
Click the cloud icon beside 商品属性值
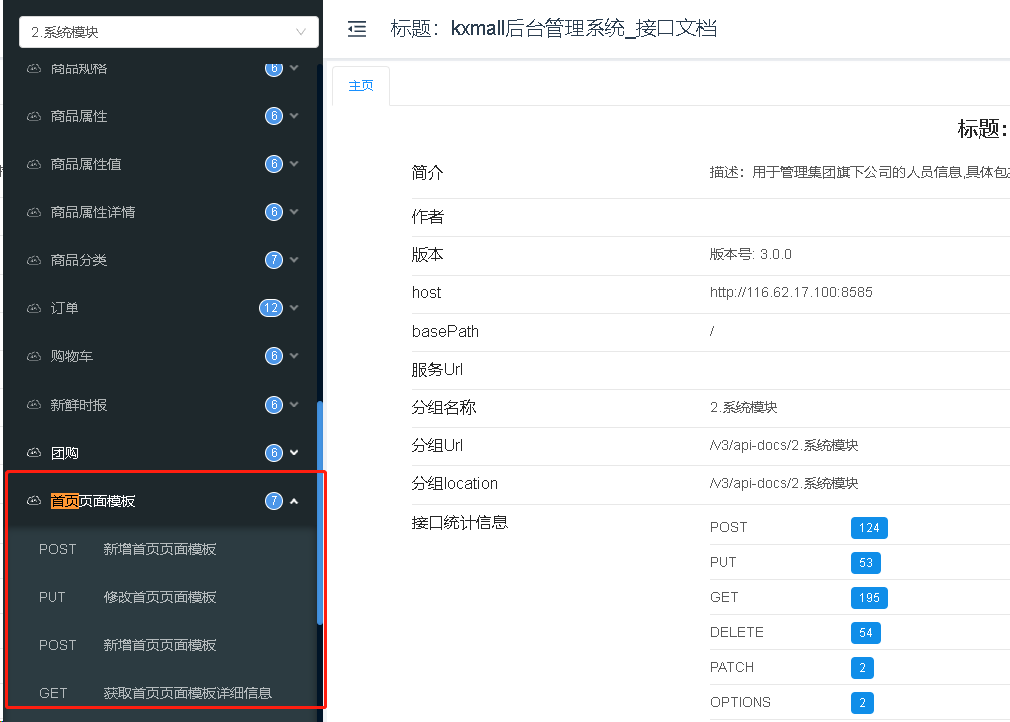click(34, 164)
